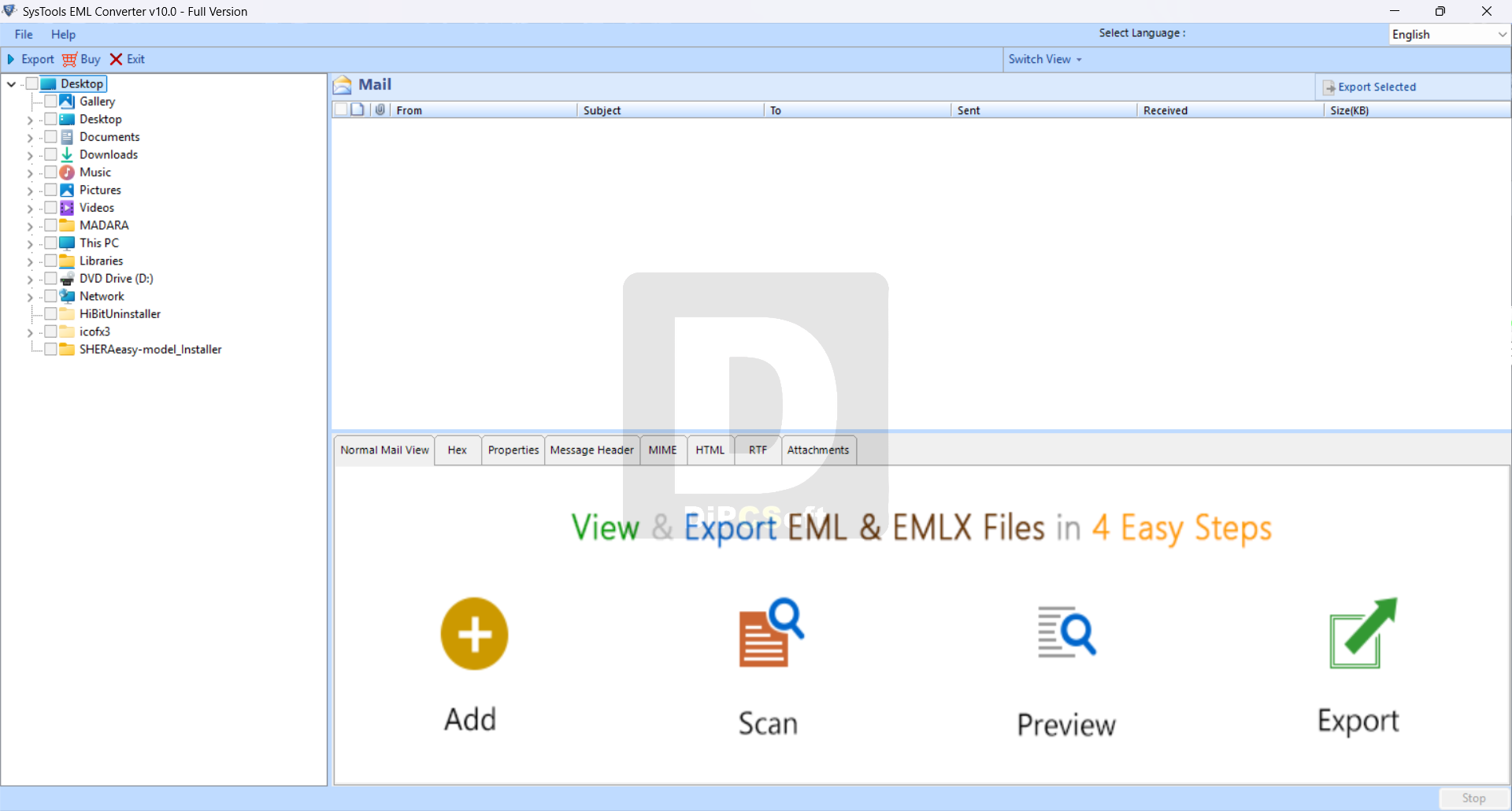This screenshot has width=1512, height=811.
Task: Check the Gallery checkbox
Action: (50, 102)
